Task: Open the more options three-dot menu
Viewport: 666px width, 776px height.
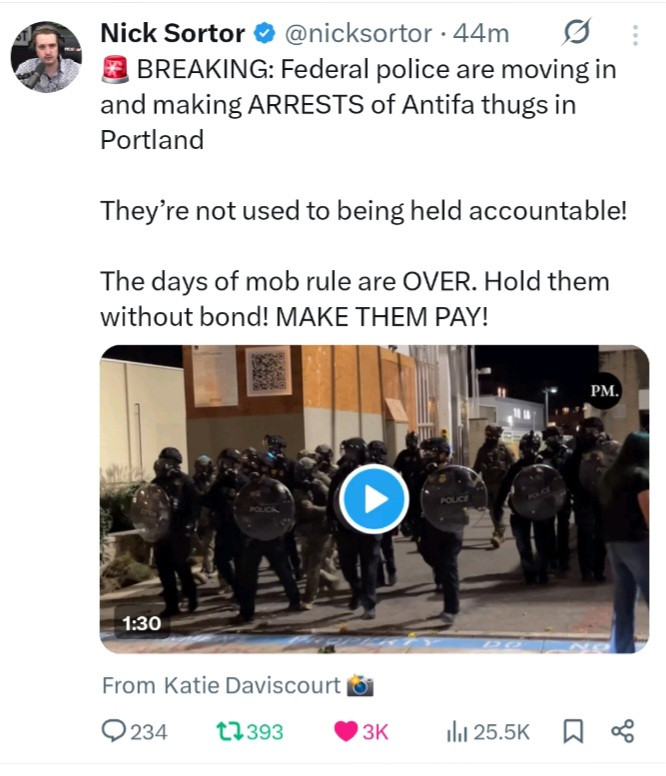Action: (x=634, y=35)
